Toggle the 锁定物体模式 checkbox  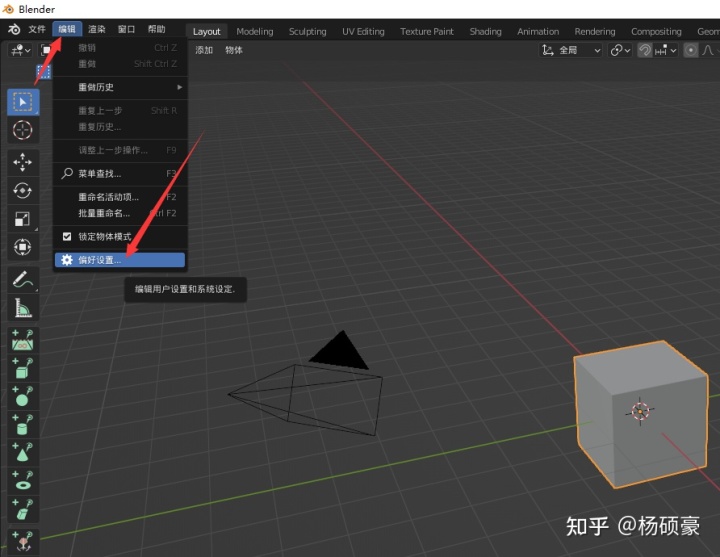pos(67,236)
